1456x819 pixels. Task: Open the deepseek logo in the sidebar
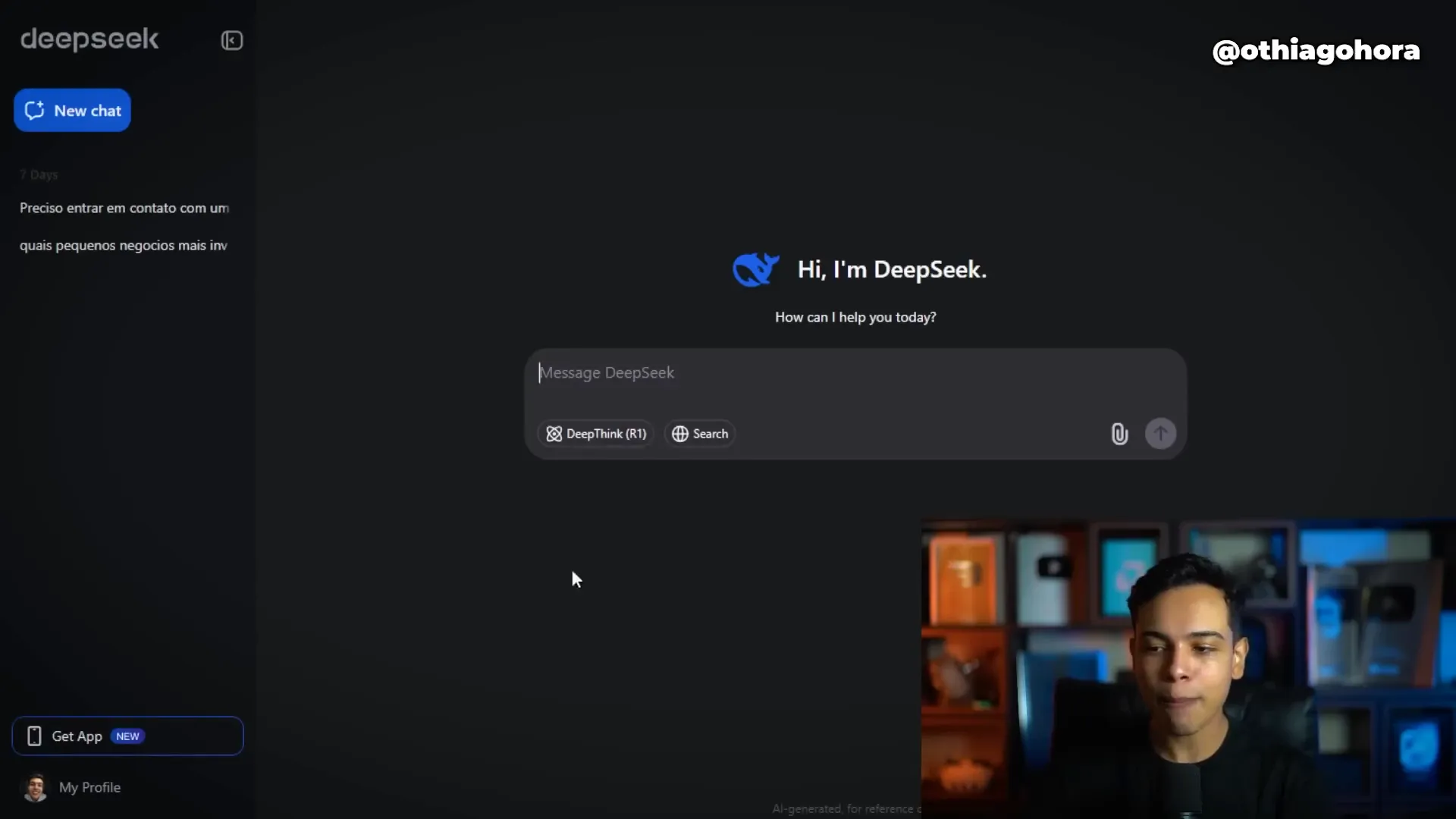tap(89, 39)
